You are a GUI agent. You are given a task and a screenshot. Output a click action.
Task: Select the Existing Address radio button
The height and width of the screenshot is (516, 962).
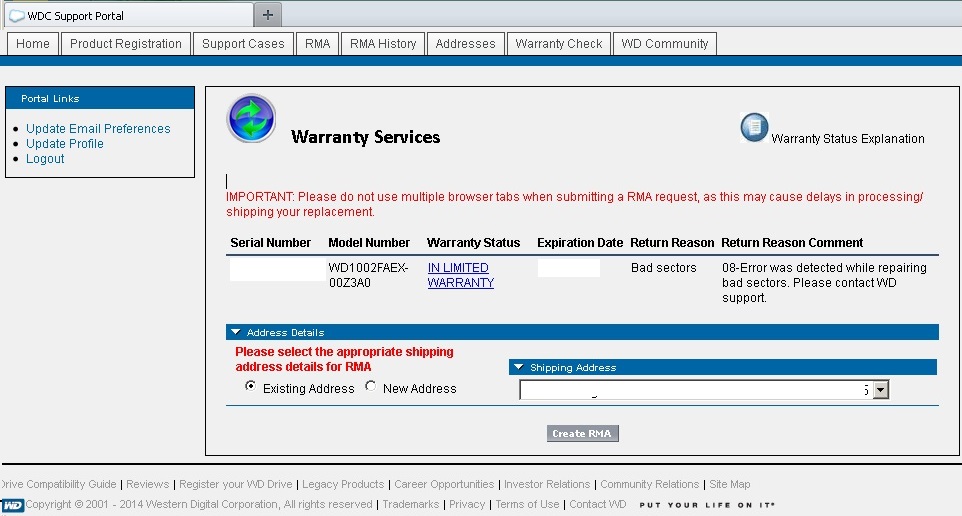[x=250, y=386]
